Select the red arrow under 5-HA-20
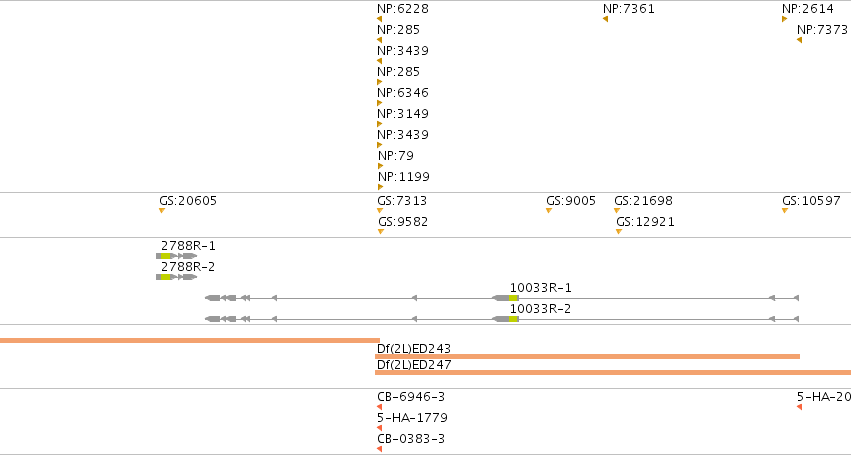 coord(799,407)
